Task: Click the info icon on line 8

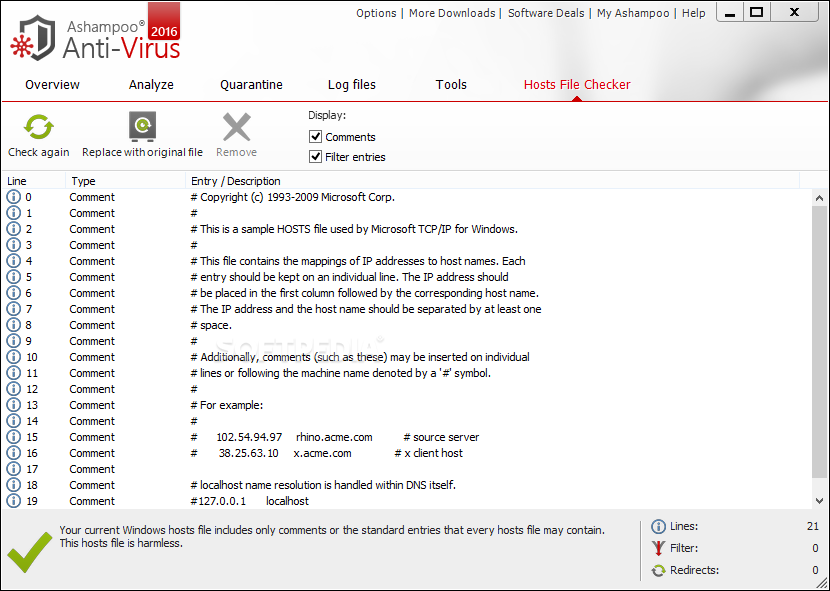Action: tap(13, 325)
